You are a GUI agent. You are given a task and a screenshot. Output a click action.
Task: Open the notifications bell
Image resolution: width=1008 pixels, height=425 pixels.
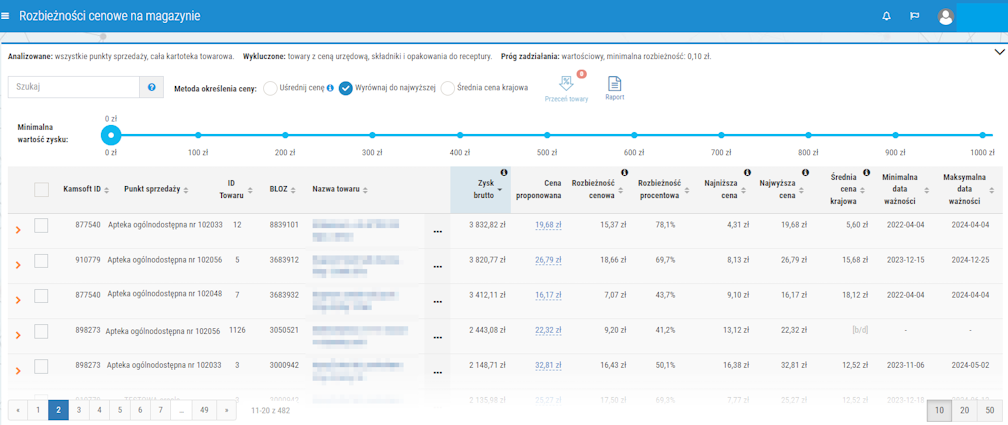point(885,16)
